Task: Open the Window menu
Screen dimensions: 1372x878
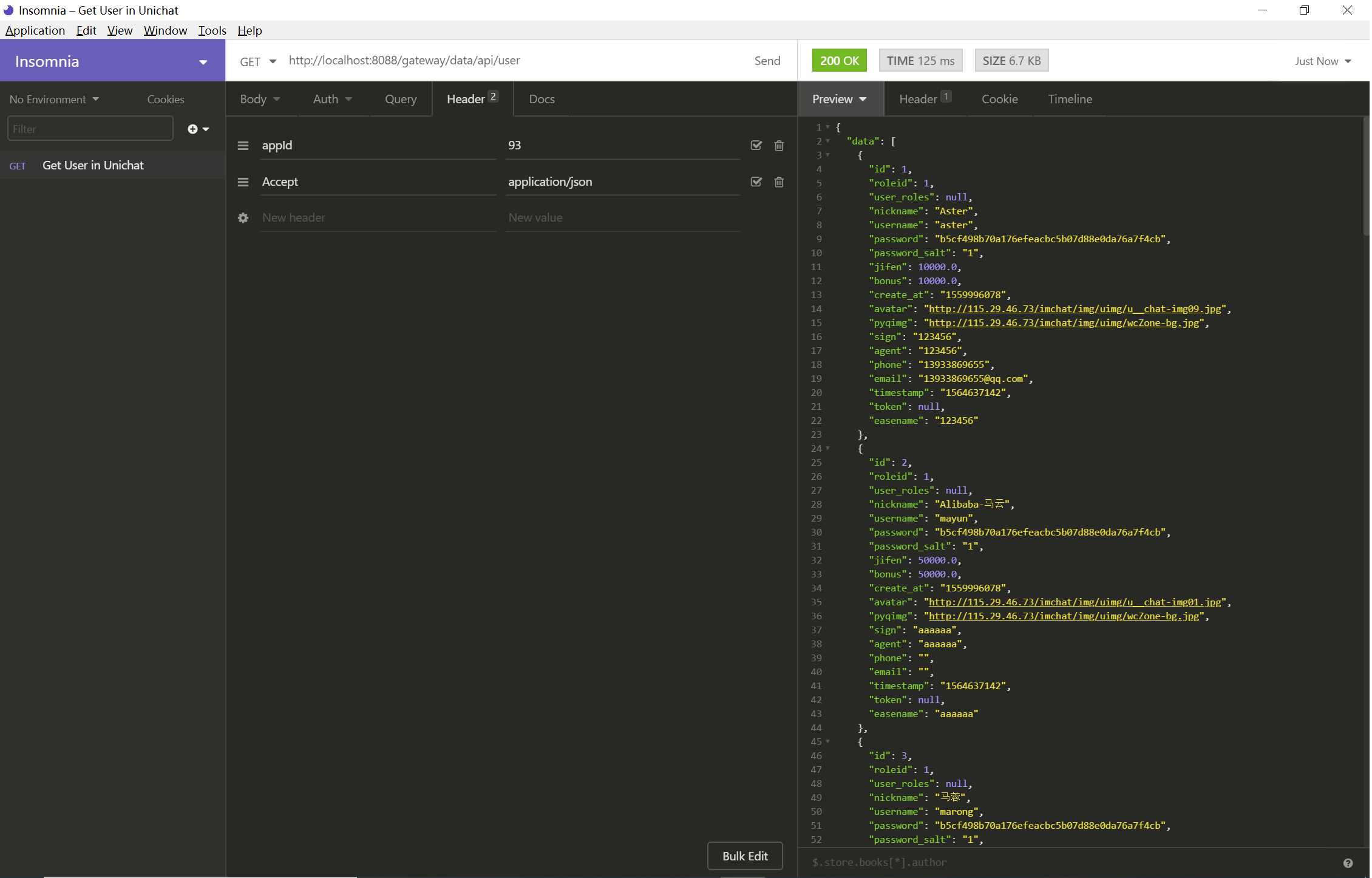Action: 165,30
